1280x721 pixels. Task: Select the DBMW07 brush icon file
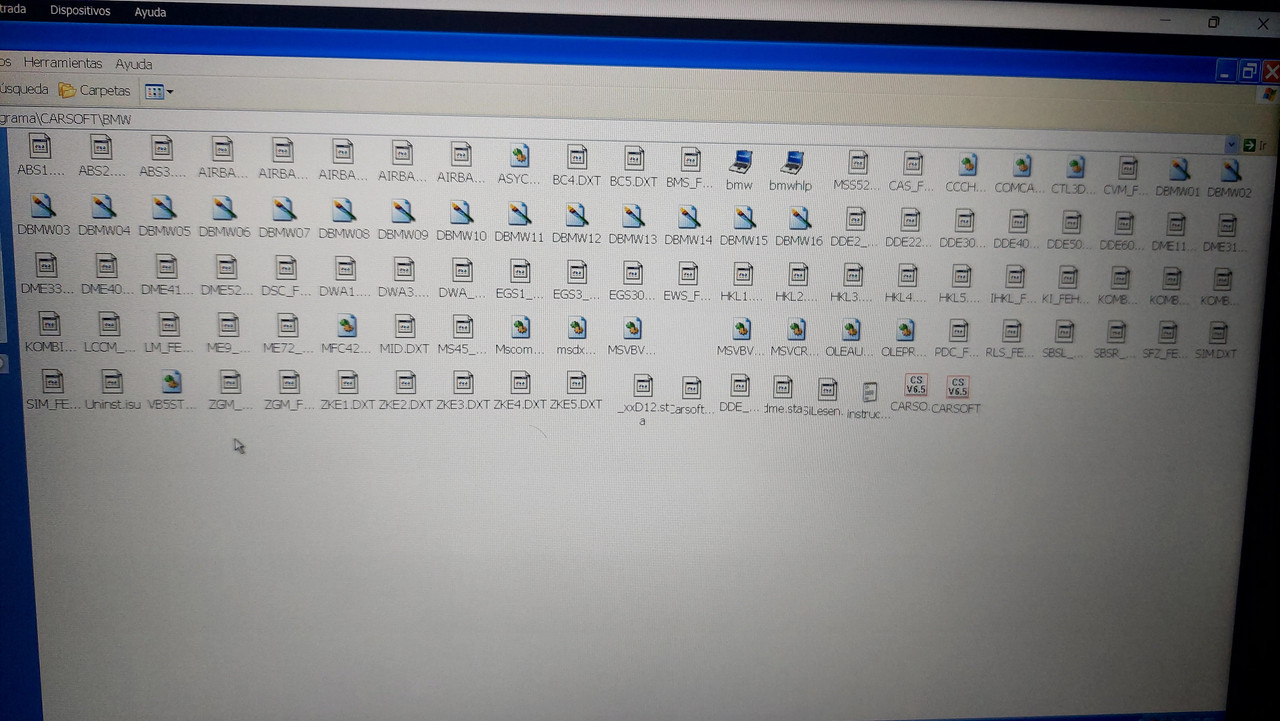pyautogui.click(x=284, y=209)
